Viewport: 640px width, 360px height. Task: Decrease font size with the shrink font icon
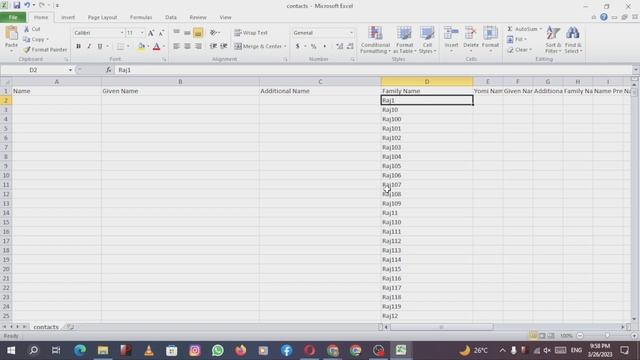[161, 33]
